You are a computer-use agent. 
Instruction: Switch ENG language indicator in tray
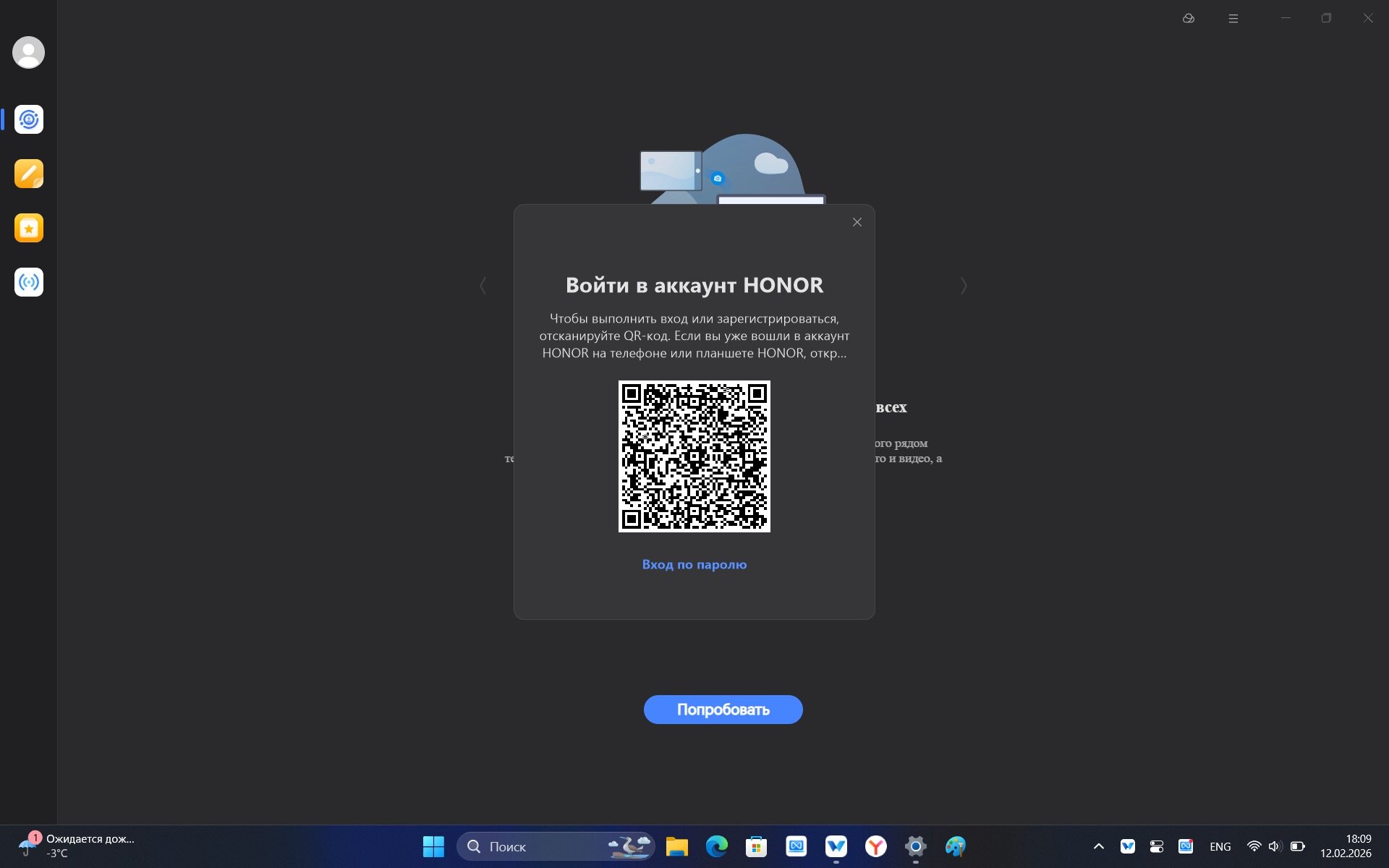[1220, 846]
